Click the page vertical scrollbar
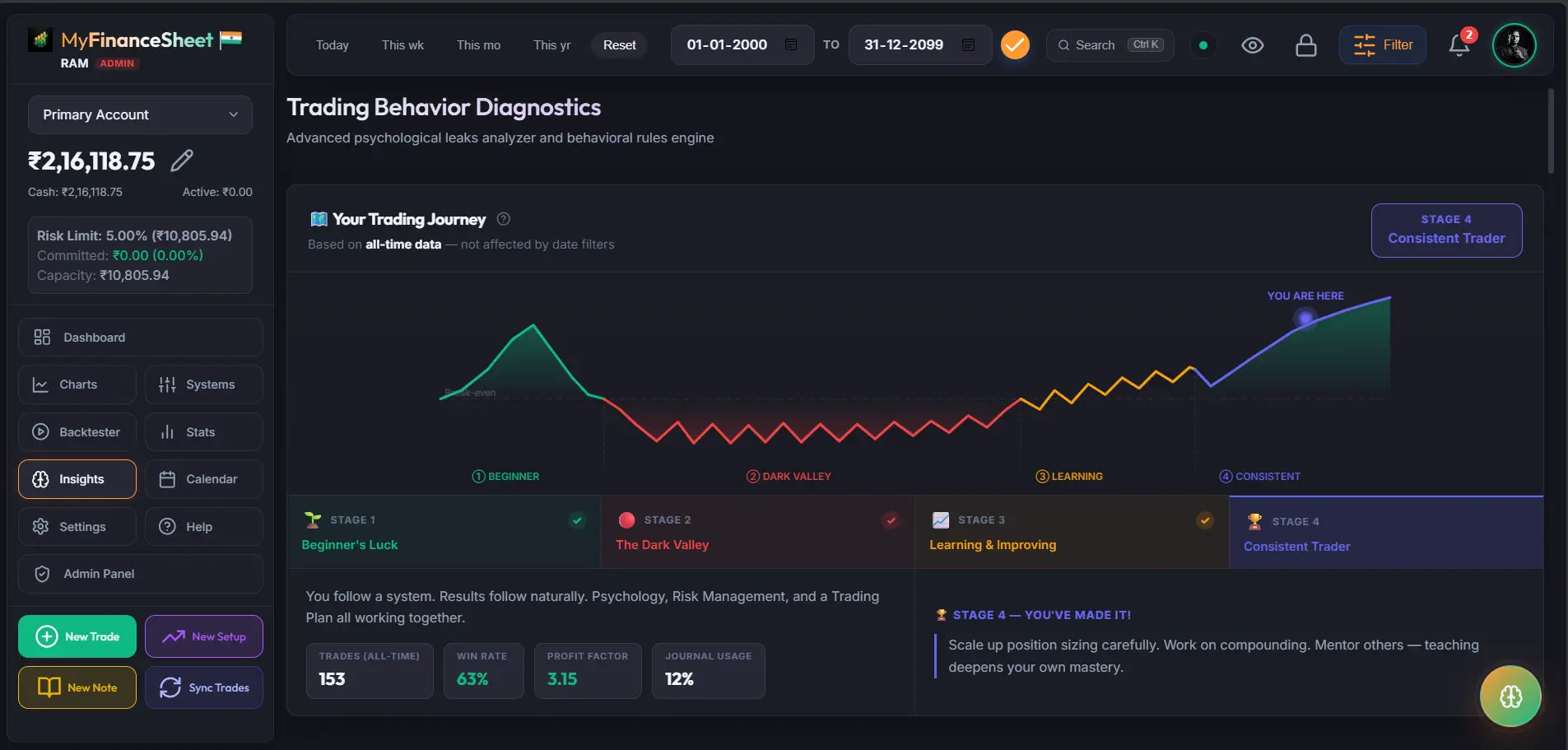1568x750 pixels. 1551,132
